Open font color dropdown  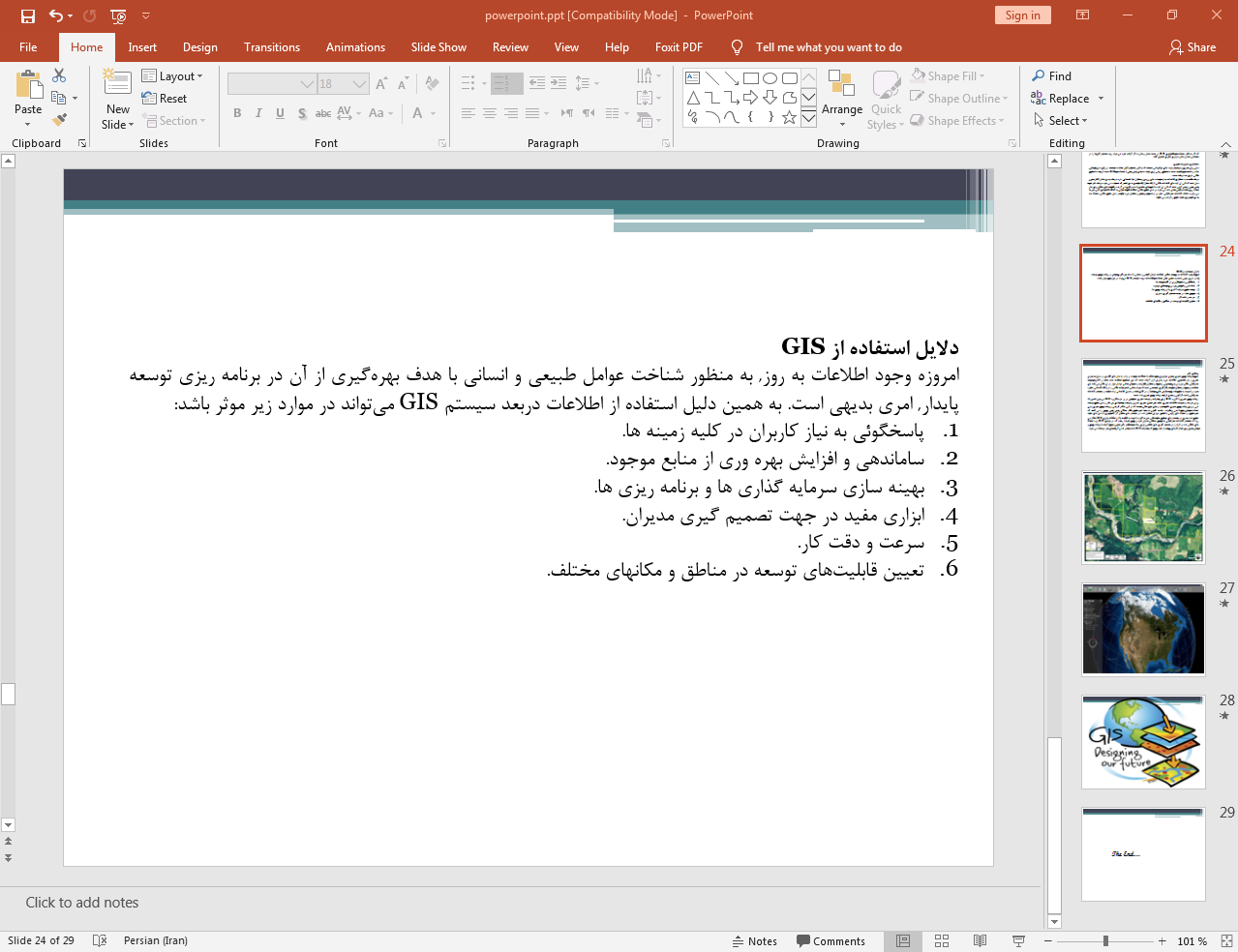point(433,113)
